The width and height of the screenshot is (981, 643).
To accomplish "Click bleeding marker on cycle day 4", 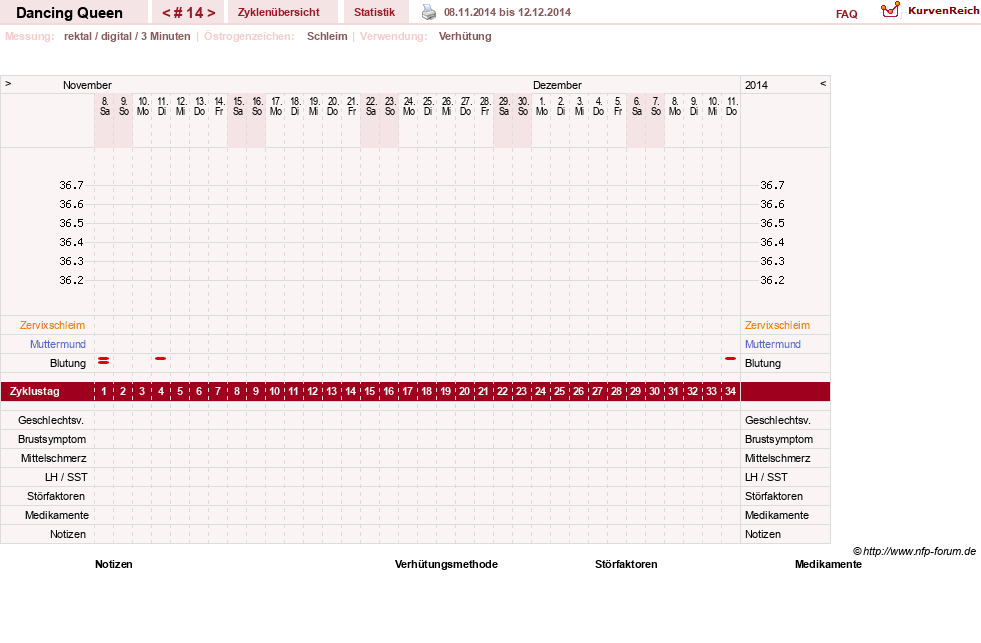I will [x=161, y=358].
